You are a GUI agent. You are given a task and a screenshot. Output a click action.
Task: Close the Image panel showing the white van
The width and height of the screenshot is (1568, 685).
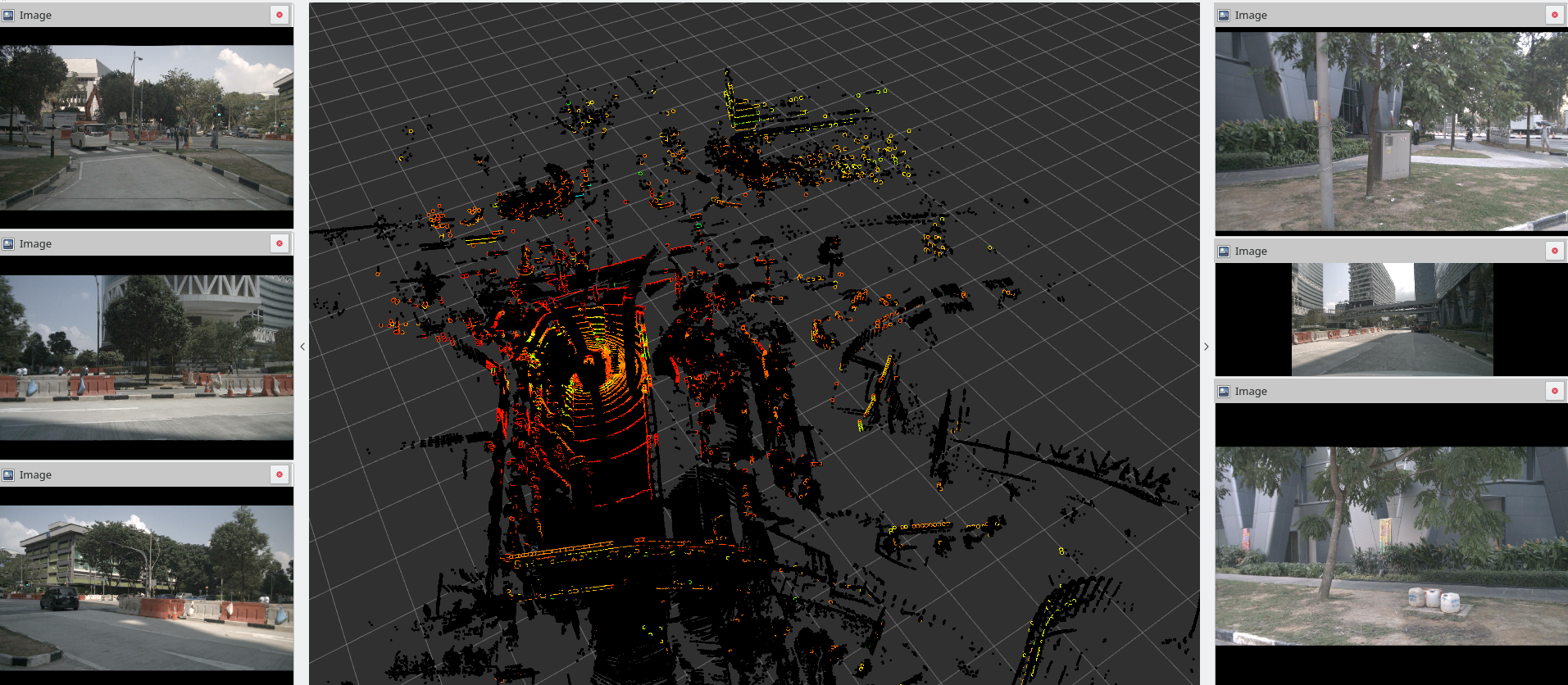[x=280, y=15]
